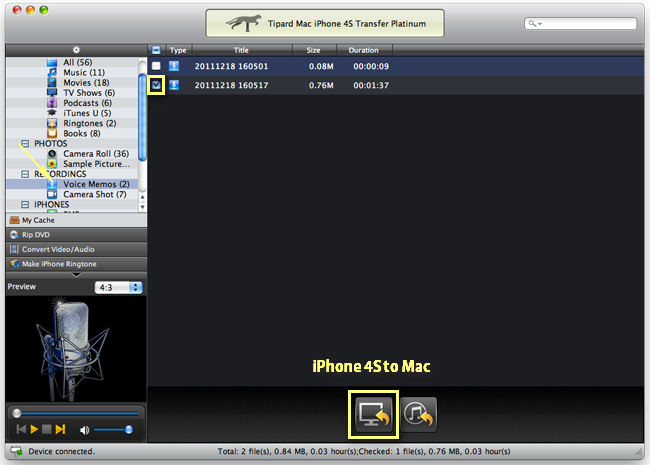Skip to next track
The width and height of the screenshot is (650, 465).
61,429
